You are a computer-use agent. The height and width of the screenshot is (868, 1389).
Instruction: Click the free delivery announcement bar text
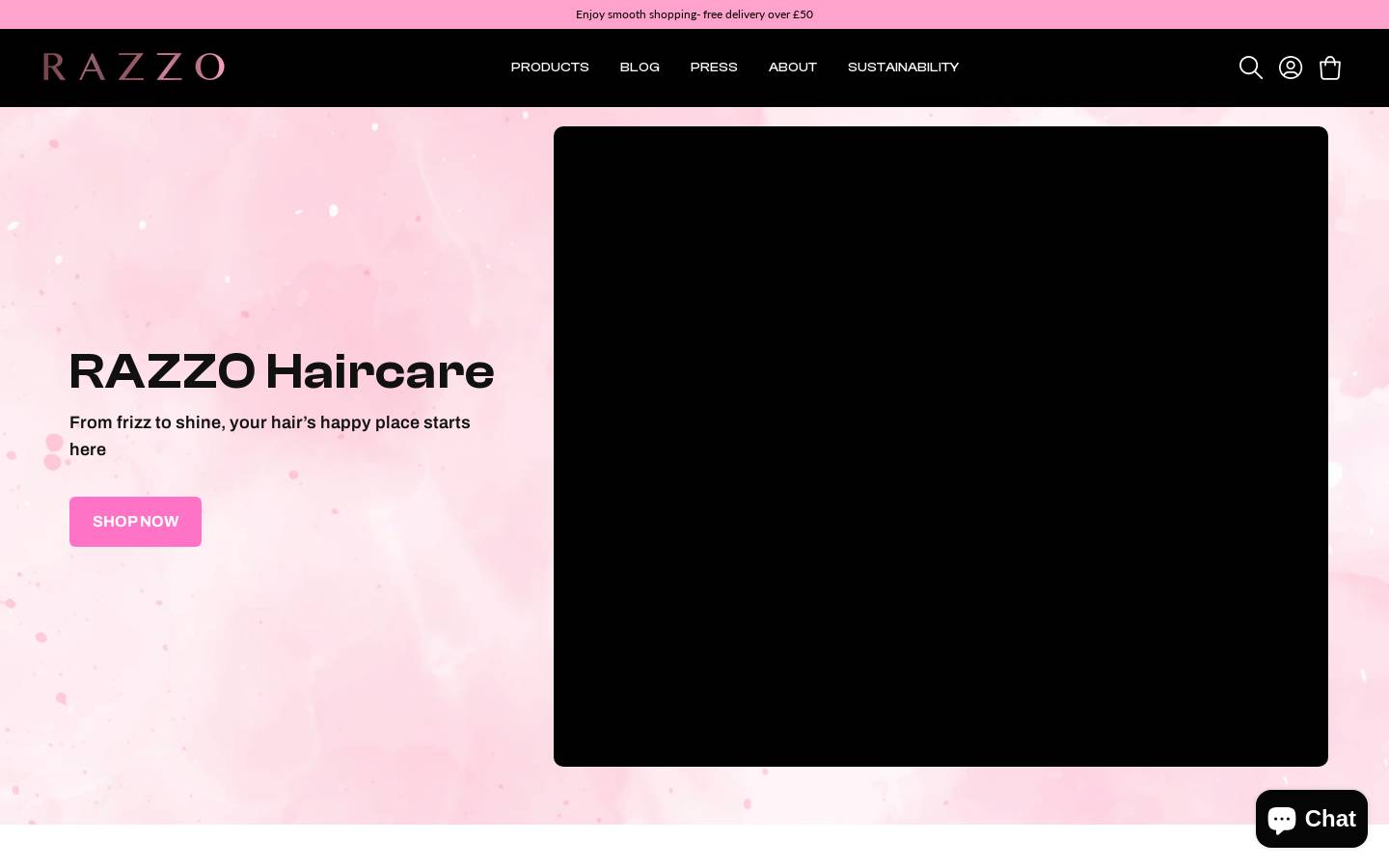(694, 14)
